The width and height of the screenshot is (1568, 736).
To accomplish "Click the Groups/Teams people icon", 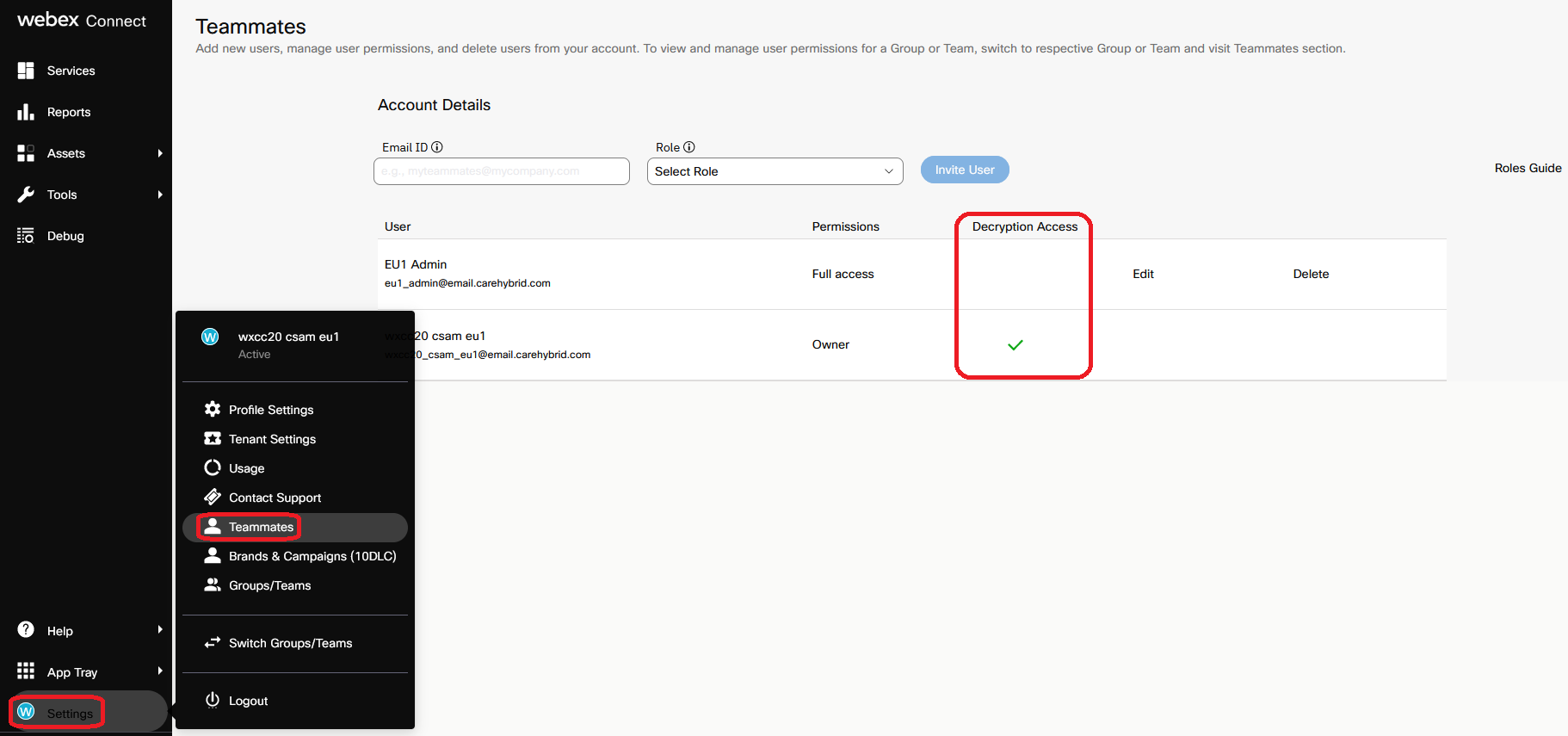I will [213, 584].
